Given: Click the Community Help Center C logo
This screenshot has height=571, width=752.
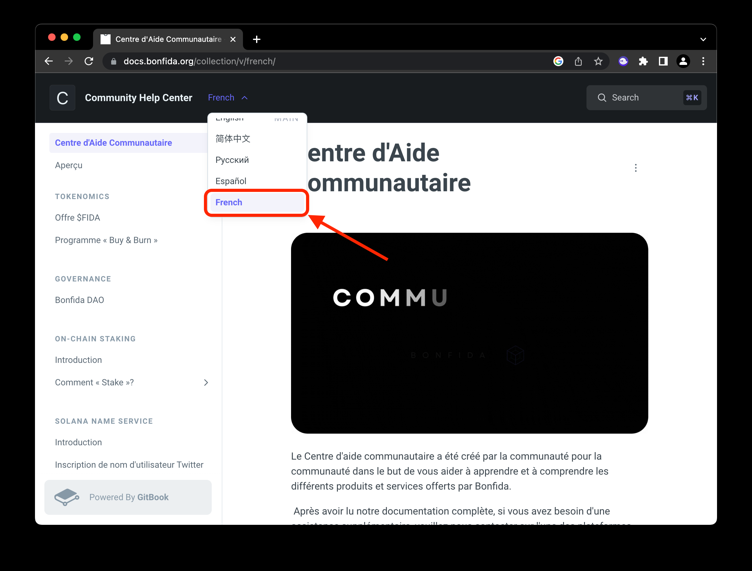Looking at the screenshot, I should (62, 98).
